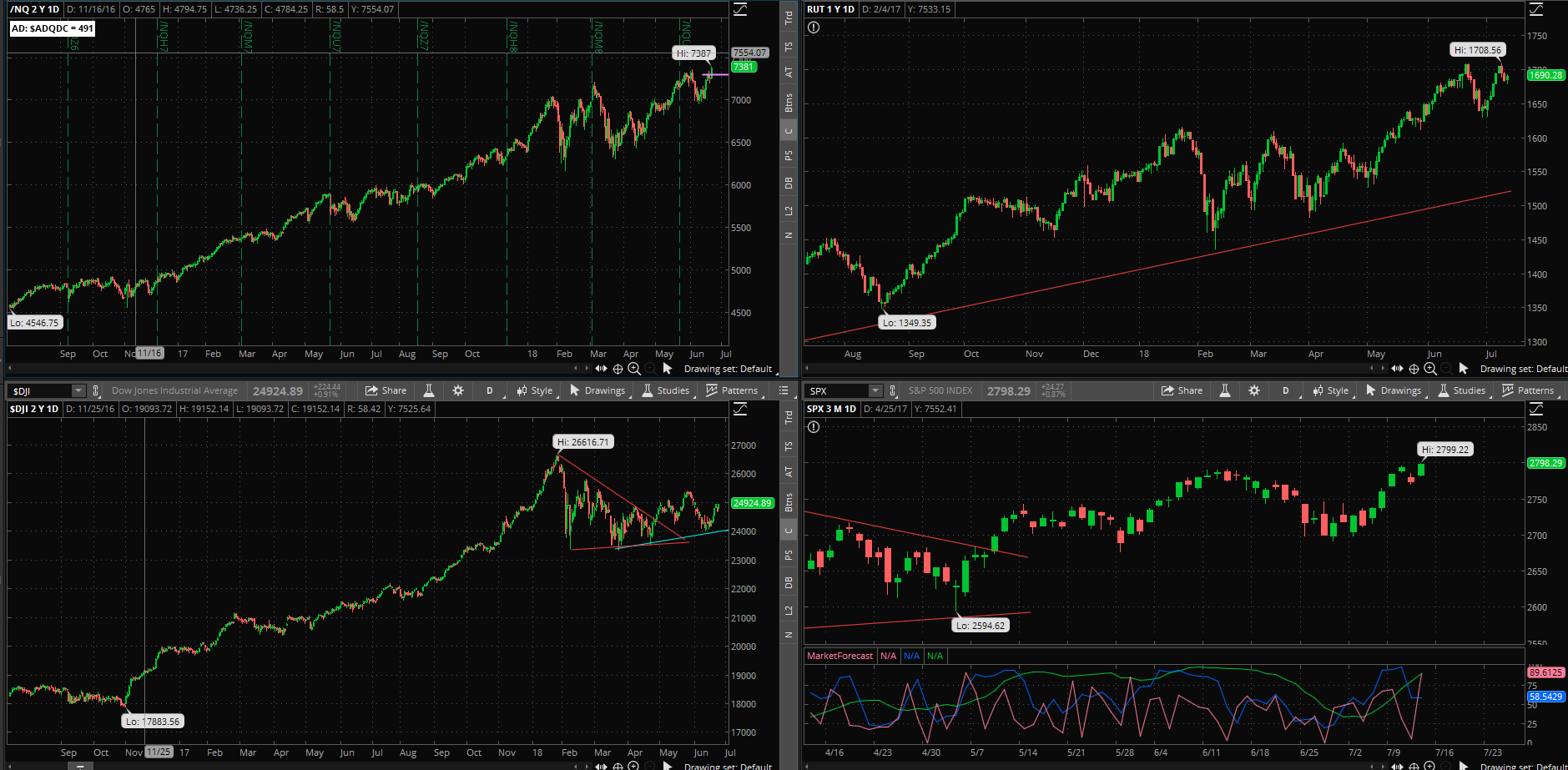The width and height of the screenshot is (1568, 770).
Task: Toggle the C sidebar tab beside /NQ chart
Action: tap(789, 131)
